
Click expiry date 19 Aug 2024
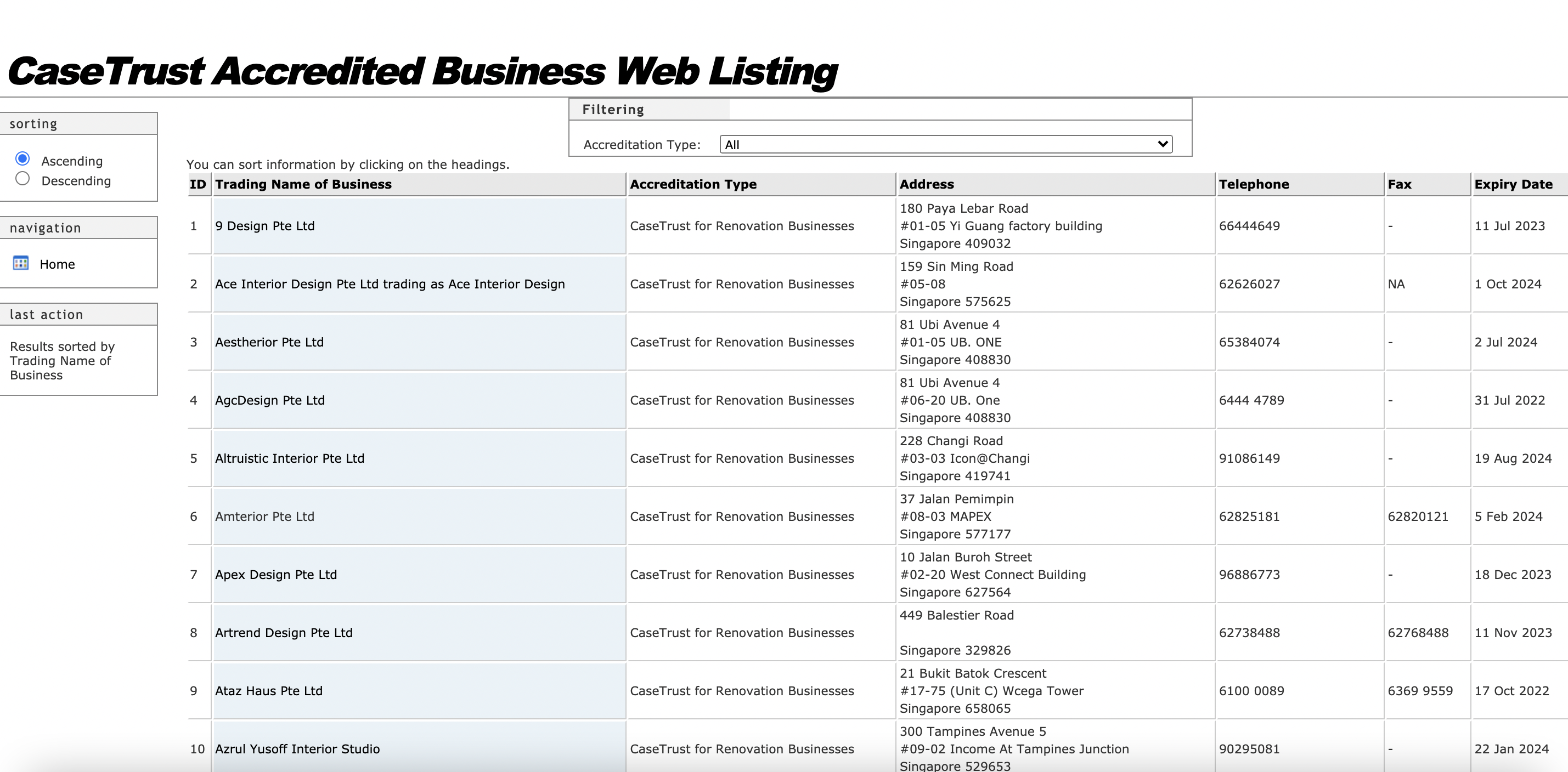coord(1513,458)
